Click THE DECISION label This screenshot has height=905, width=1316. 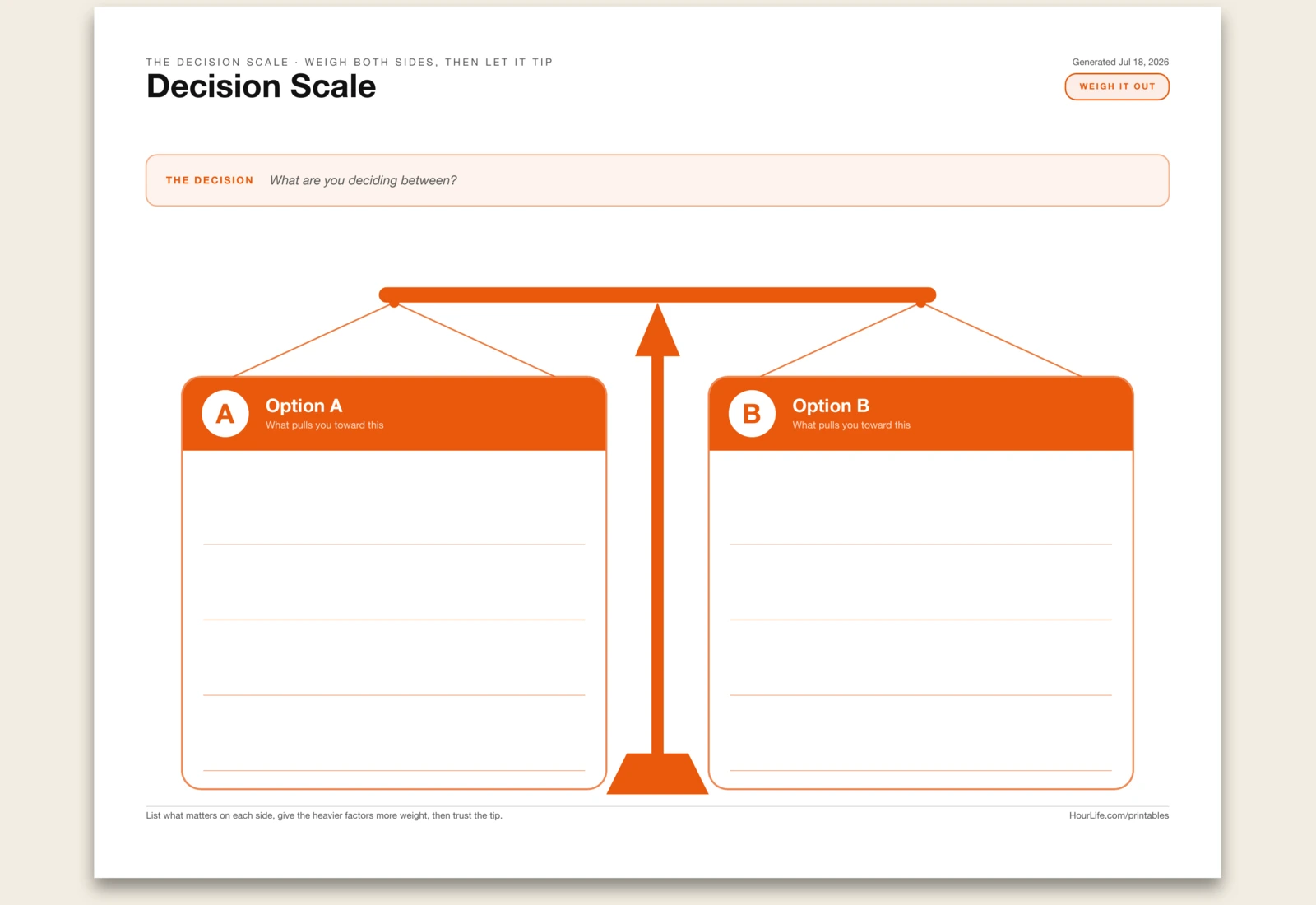[x=210, y=180]
